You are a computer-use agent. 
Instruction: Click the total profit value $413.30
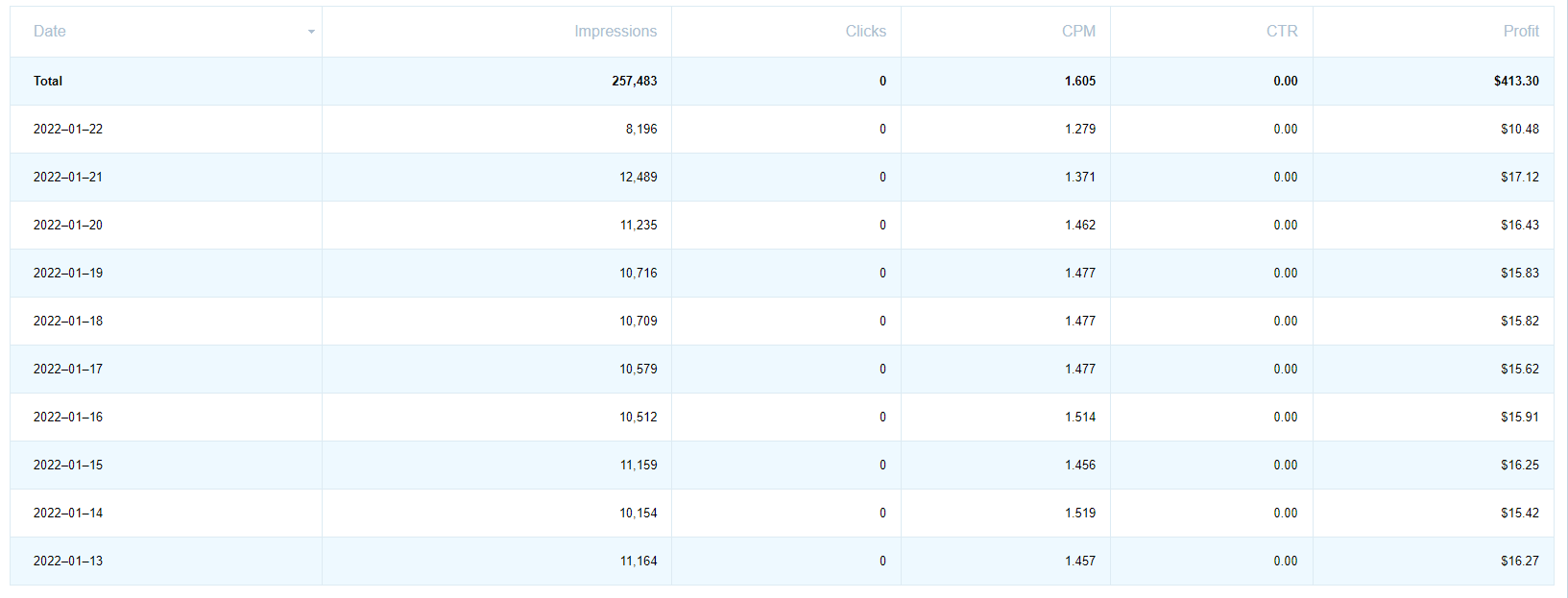click(x=1516, y=82)
